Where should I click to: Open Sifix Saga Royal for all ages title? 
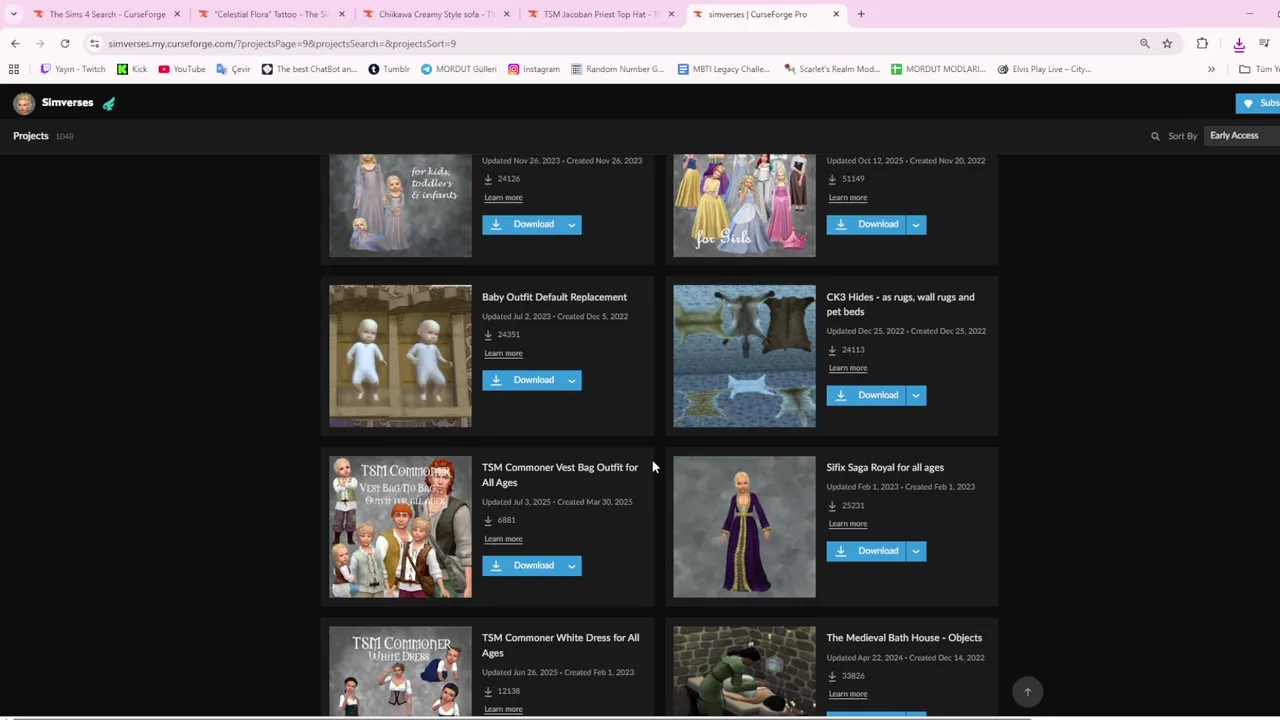[x=885, y=467]
